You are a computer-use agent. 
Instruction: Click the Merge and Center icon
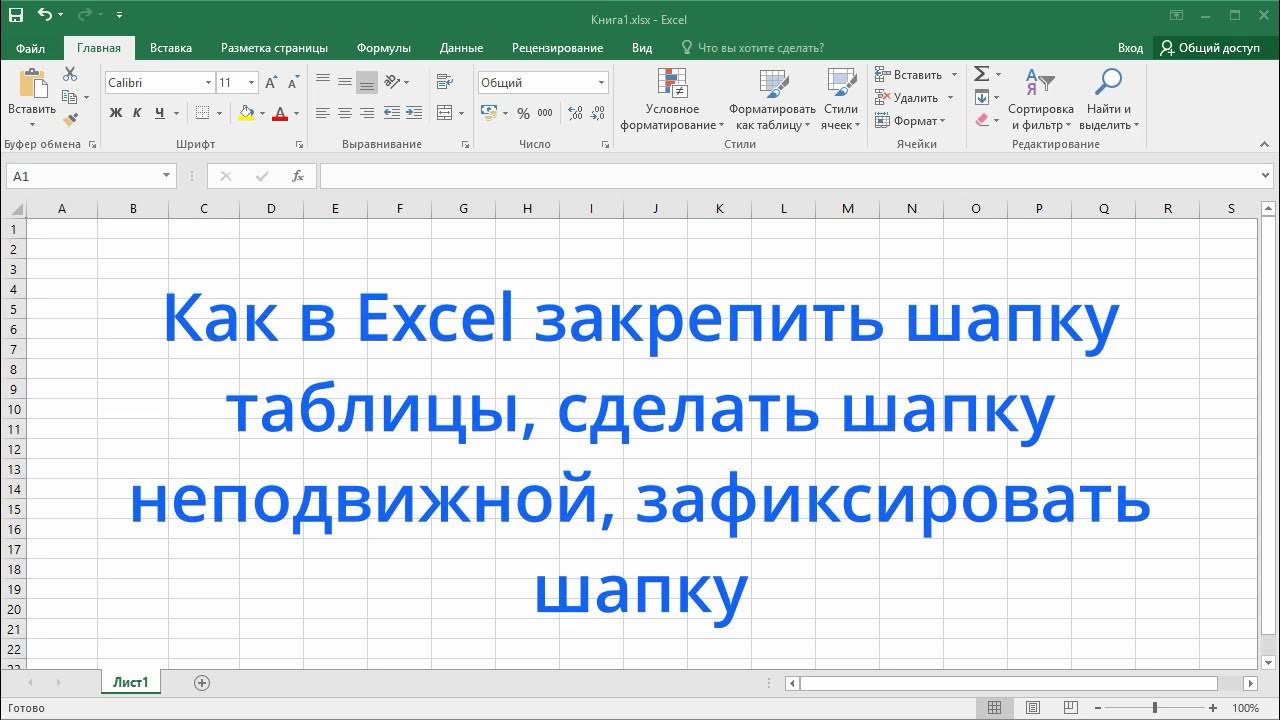[445, 113]
